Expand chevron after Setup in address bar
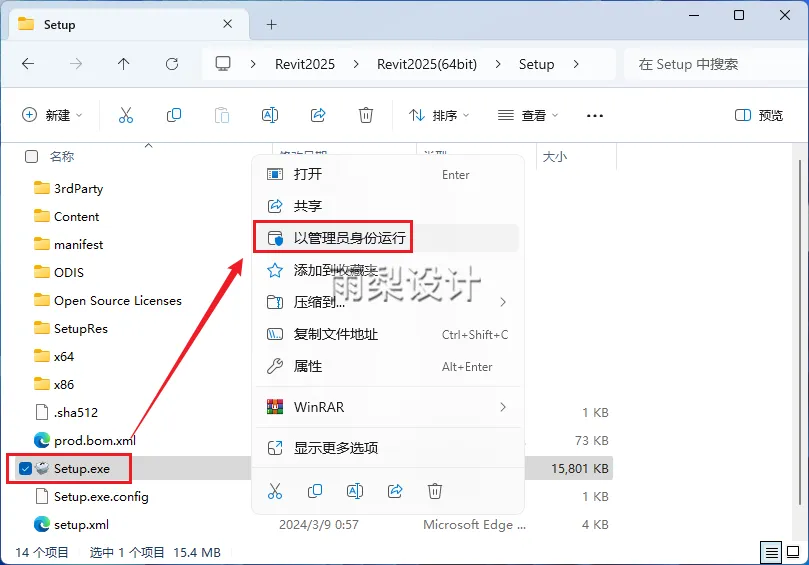This screenshot has width=809, height=565. 576,64
